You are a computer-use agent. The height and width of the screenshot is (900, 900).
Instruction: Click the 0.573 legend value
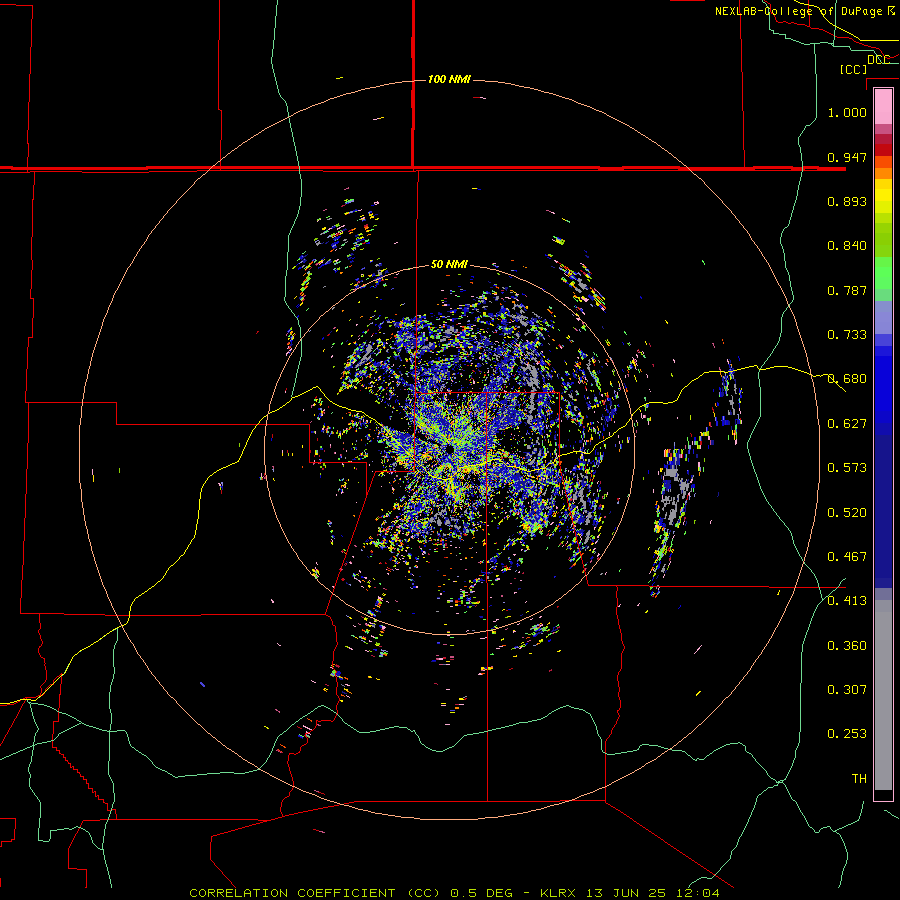coord(847,468)
